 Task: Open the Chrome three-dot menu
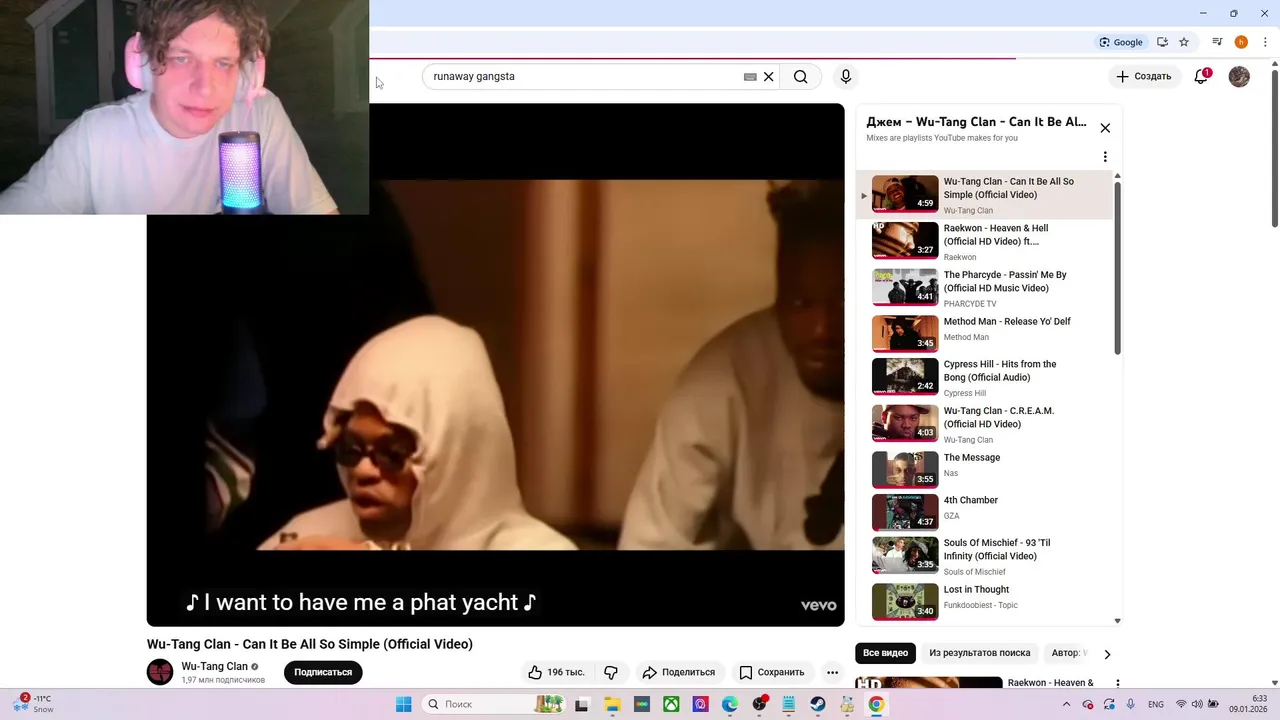tap(1265, 42)
